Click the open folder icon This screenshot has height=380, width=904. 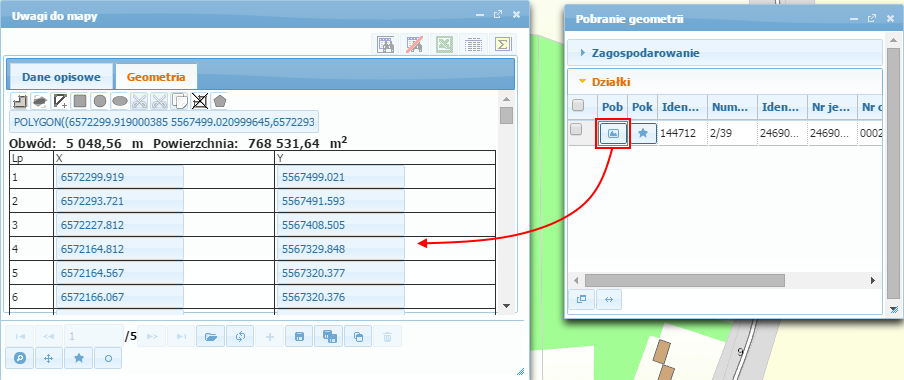tap(210, 337)
